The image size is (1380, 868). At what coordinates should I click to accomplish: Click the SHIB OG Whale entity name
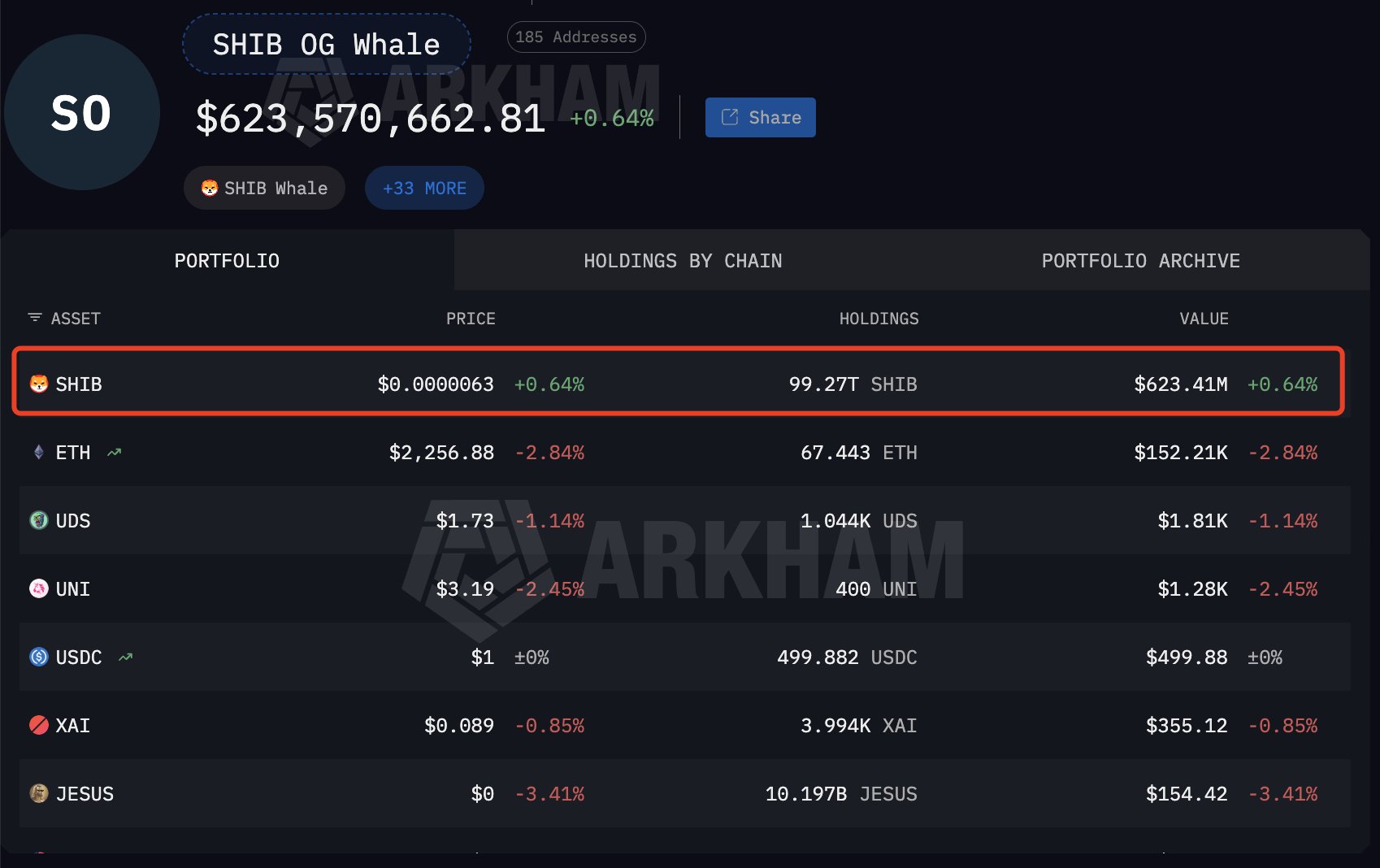point(326,45)
